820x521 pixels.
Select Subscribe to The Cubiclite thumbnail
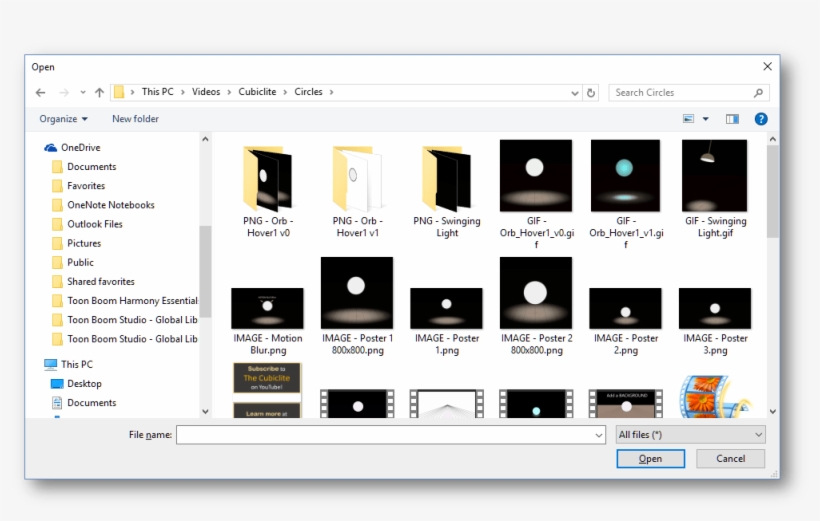[x=267, y=390]
